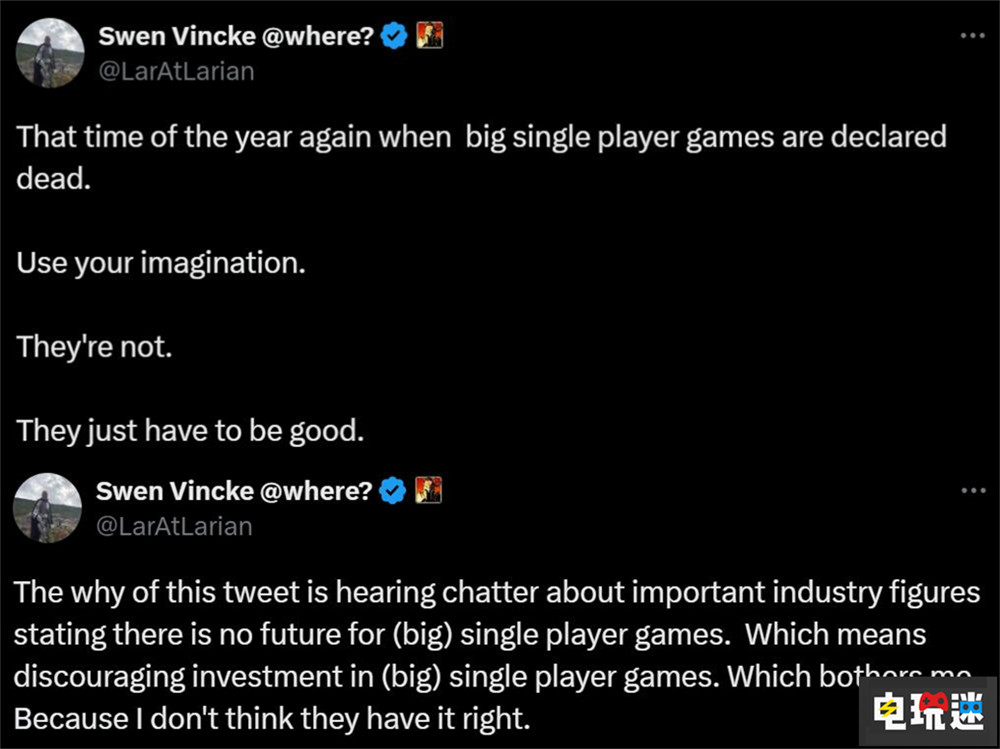1000x749 pixels.
Task: Click the blue verified badge on second tweet
Action: (x=395, y=491)
